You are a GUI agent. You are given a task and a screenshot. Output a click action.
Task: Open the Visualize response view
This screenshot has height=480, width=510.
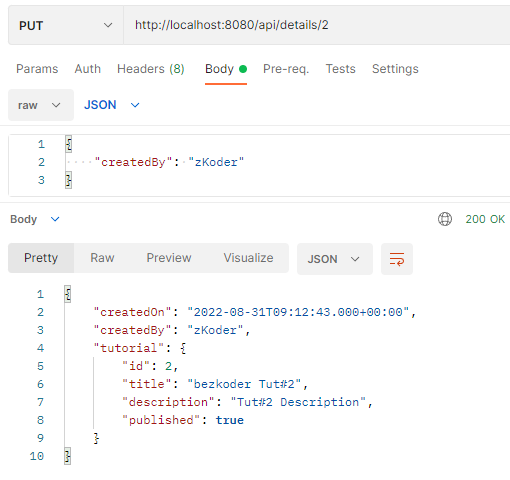pyautogui.click(x=248, y=258)
